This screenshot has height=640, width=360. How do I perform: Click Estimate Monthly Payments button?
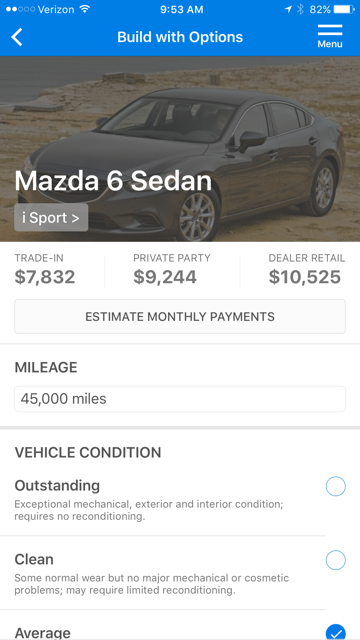180,317
